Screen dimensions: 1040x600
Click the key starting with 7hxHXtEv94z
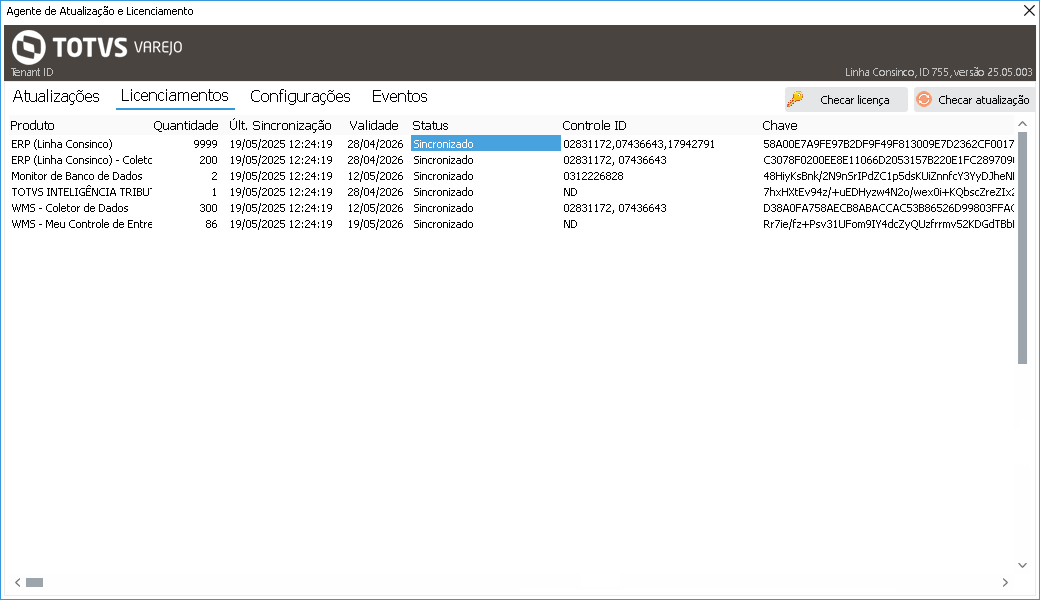click(888, 192)
